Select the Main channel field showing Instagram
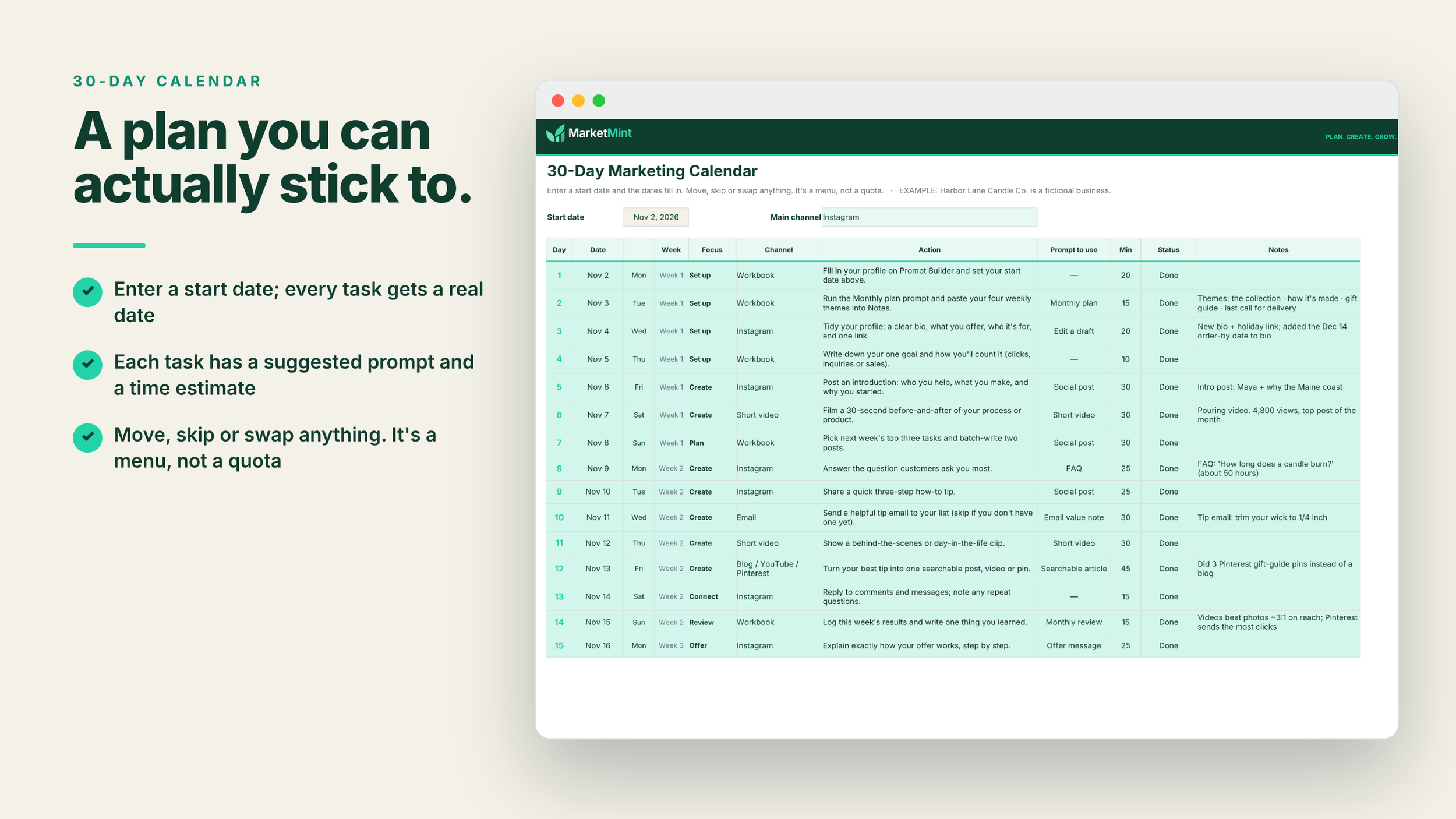This screenshot has height=819, width=1456. pyautogui.click(x=930, y=217)
